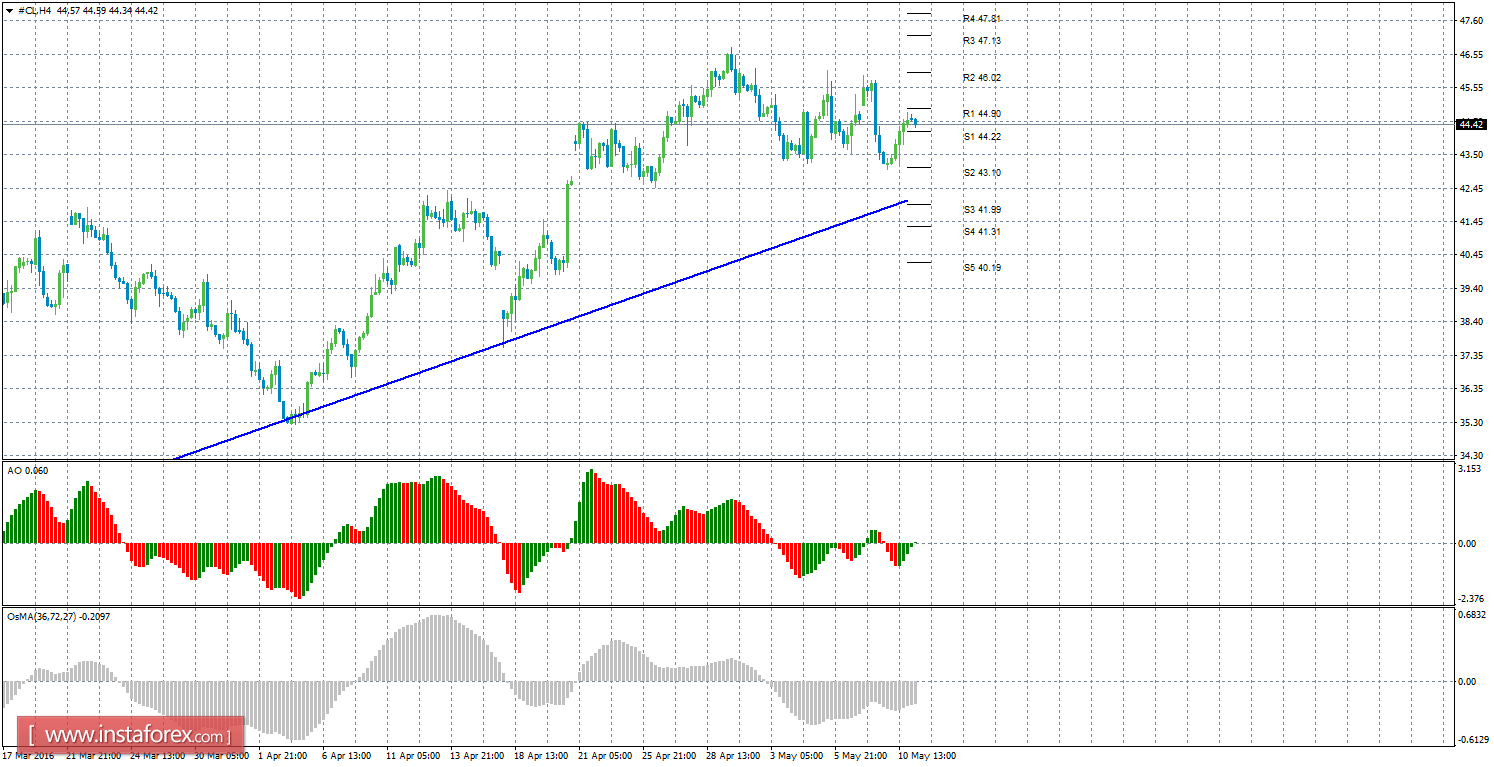
Task: Click the 47.60 price axis value
Action: click(1471, 20)
